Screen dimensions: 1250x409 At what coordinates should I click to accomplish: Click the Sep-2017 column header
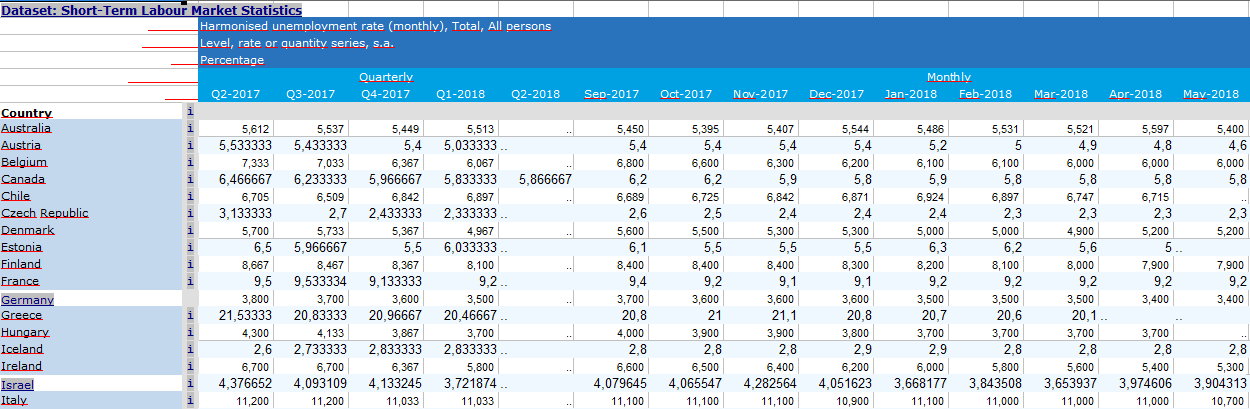[x=611, y=94]
